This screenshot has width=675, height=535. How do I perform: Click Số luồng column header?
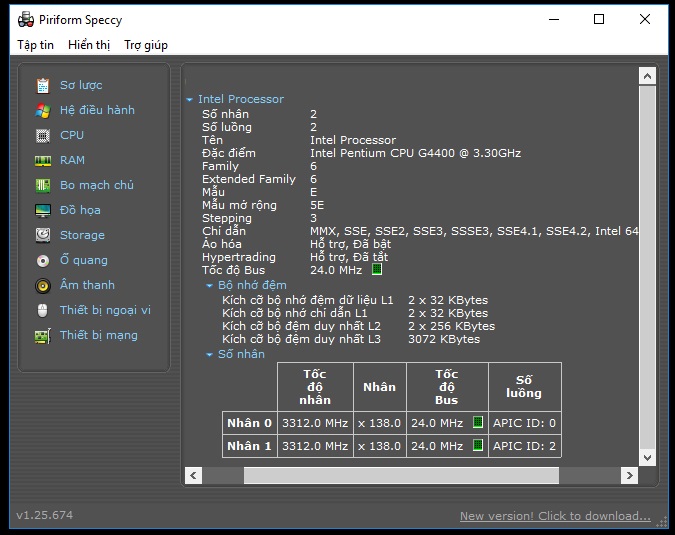(524, 387)
